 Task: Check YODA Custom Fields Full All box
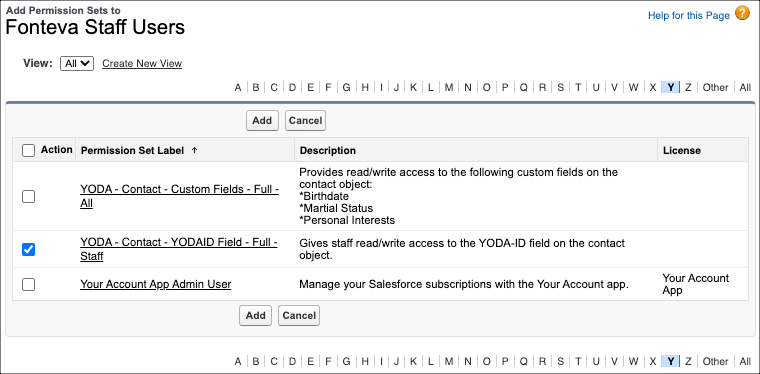pos(29,197)
